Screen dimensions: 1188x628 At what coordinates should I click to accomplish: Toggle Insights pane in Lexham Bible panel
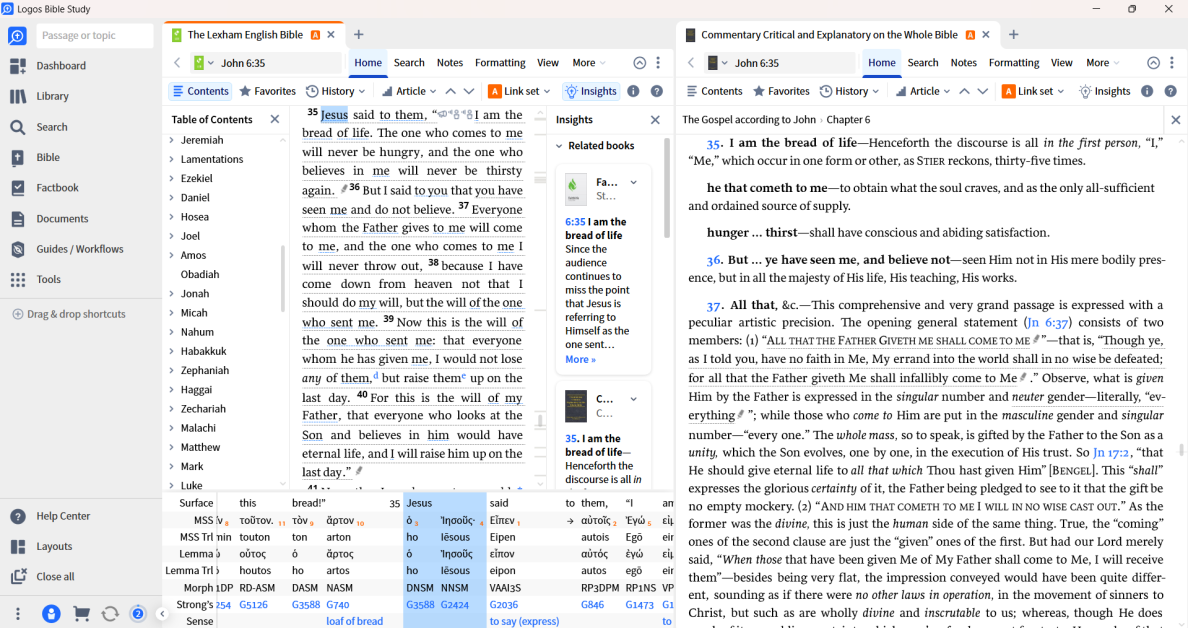591,91
